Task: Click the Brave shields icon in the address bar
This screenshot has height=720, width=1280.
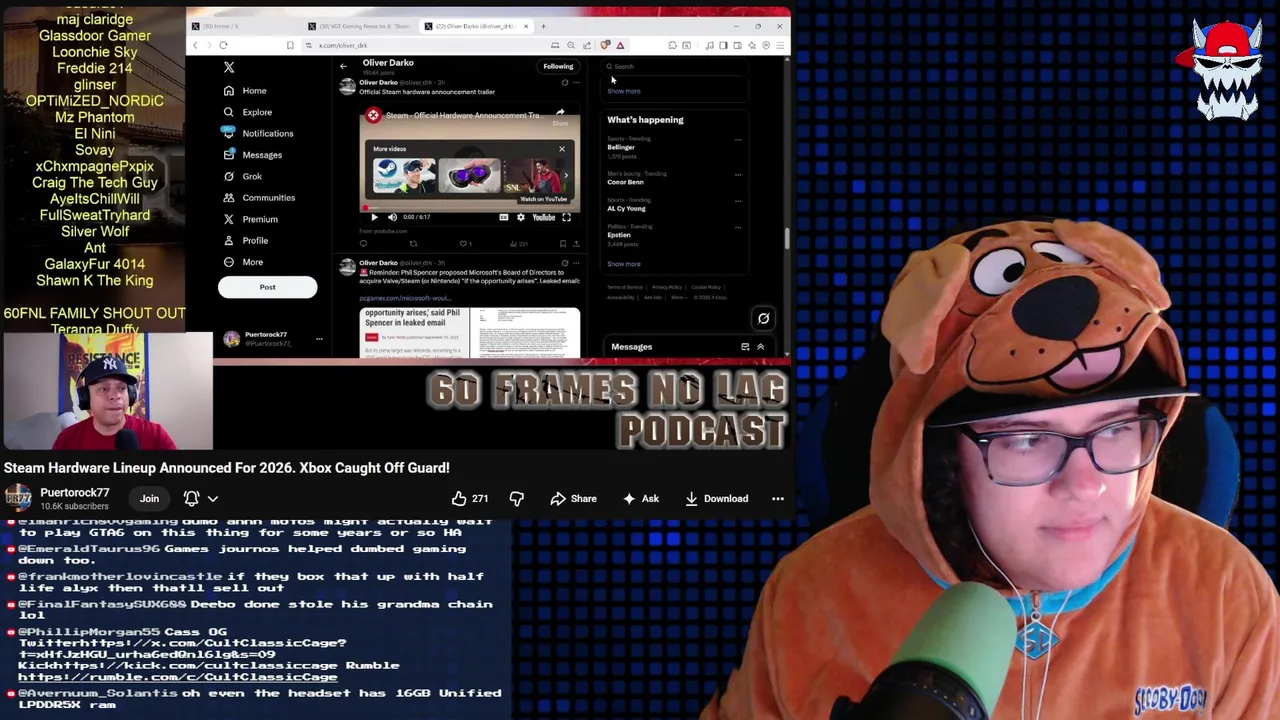Action: pyautogui.click(x=605, y=45)
